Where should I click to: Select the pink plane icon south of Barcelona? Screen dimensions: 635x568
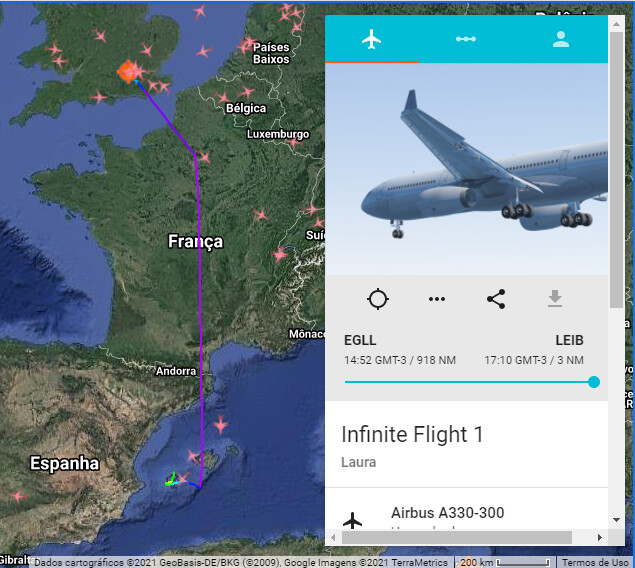[221, 425]
